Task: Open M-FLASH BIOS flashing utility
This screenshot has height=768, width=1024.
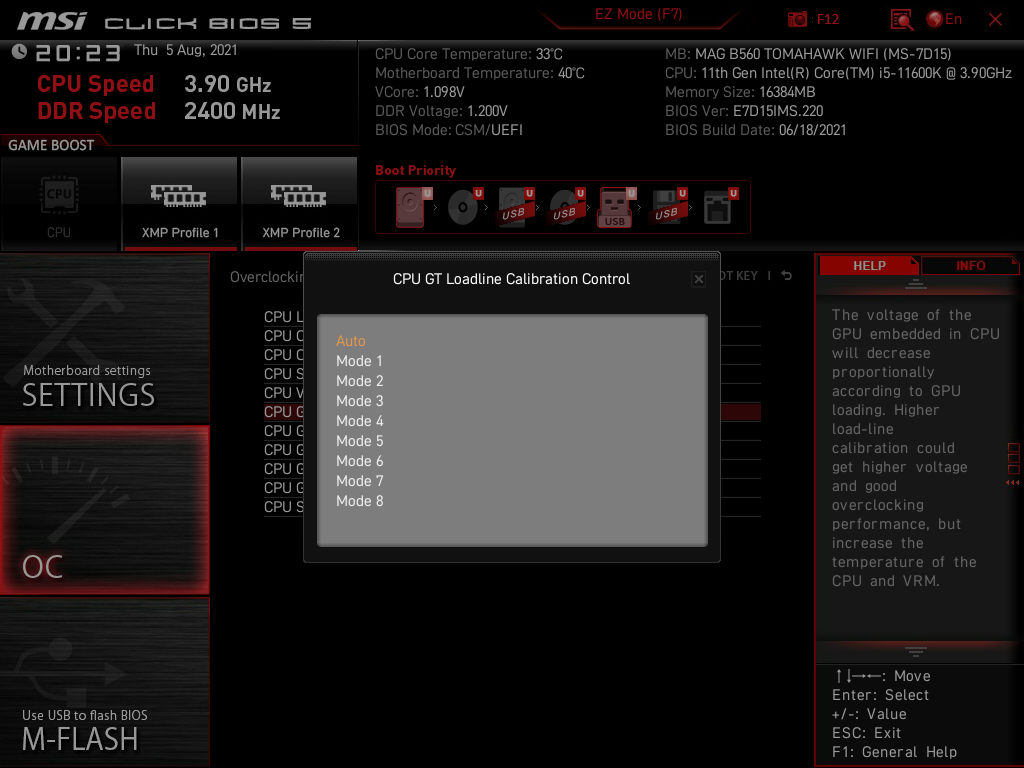Action: (104, 682)
